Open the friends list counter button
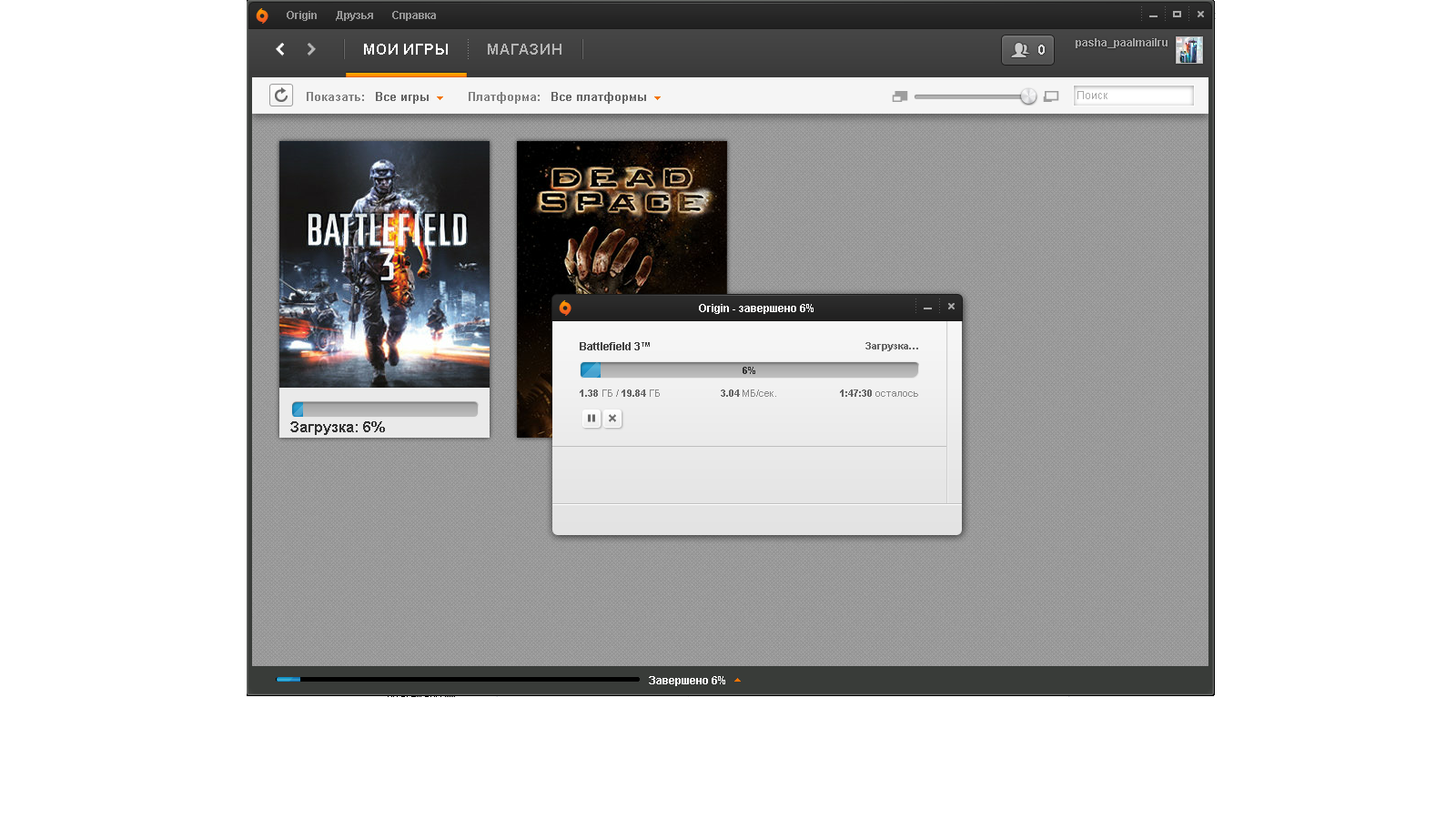The width and height of the screenshot is (1456, 819). click(x=1027, y=50)
